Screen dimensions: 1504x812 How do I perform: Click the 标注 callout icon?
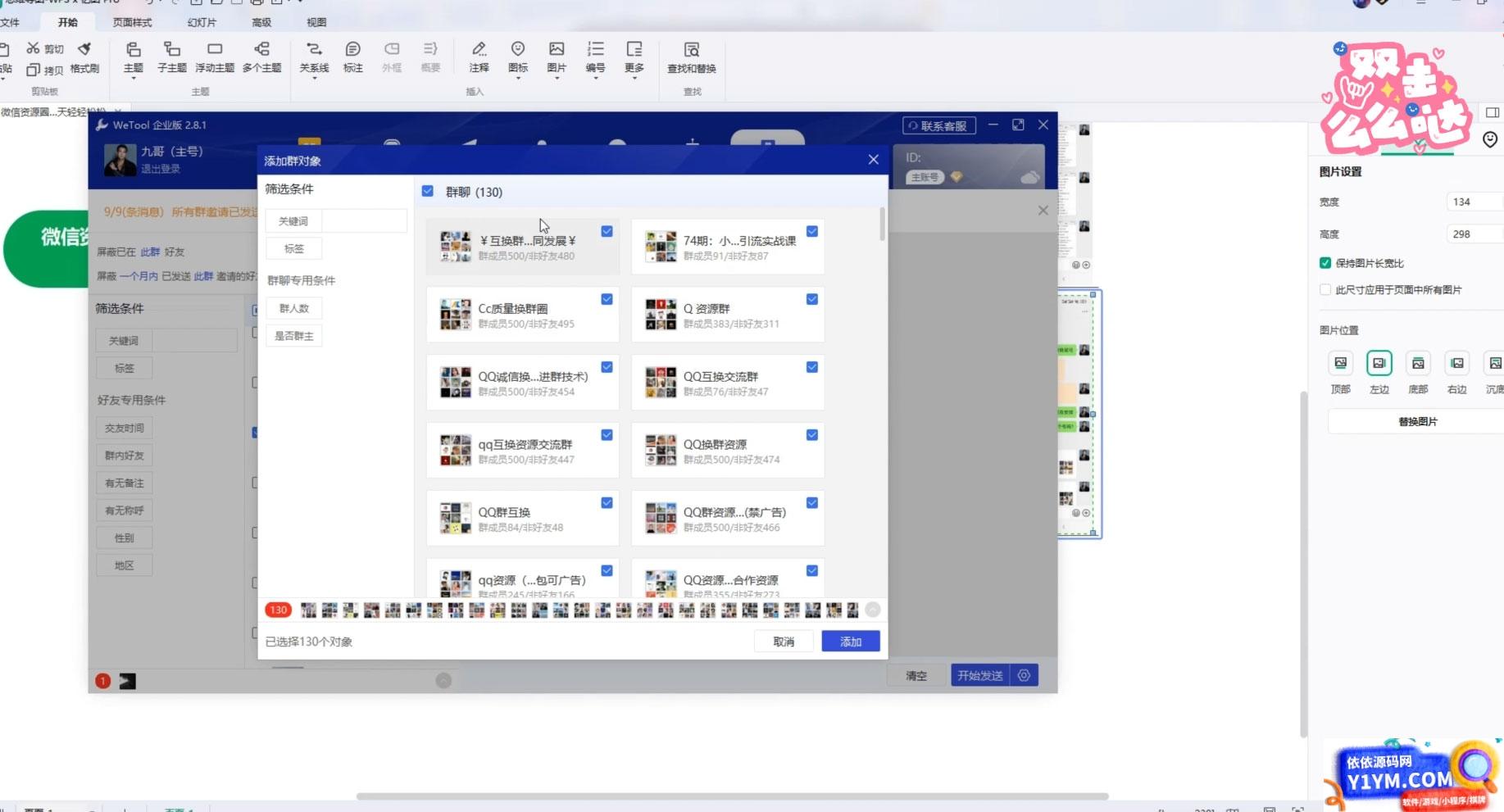tap(353, 49)
